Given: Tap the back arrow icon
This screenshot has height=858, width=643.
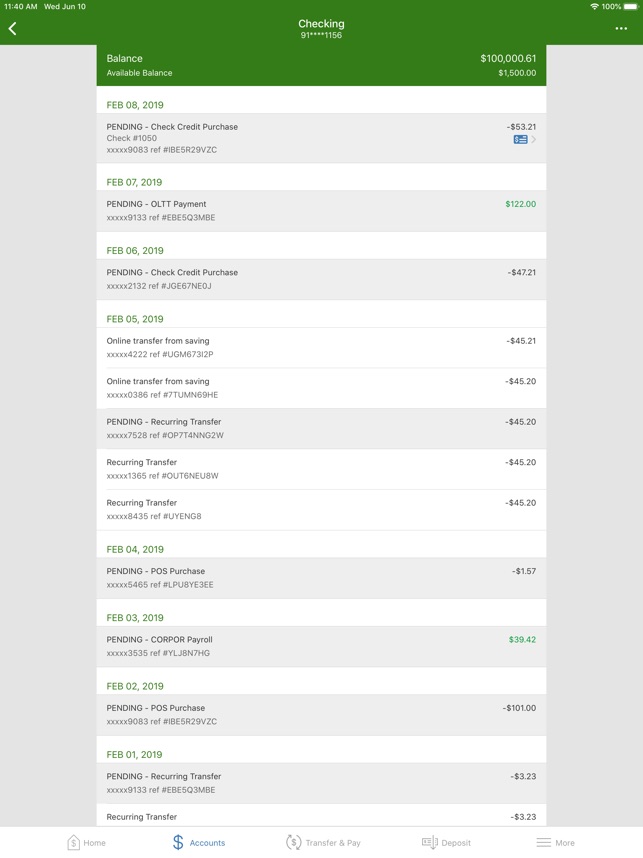Looking at the screenshot, I should [x=13, y=28].
